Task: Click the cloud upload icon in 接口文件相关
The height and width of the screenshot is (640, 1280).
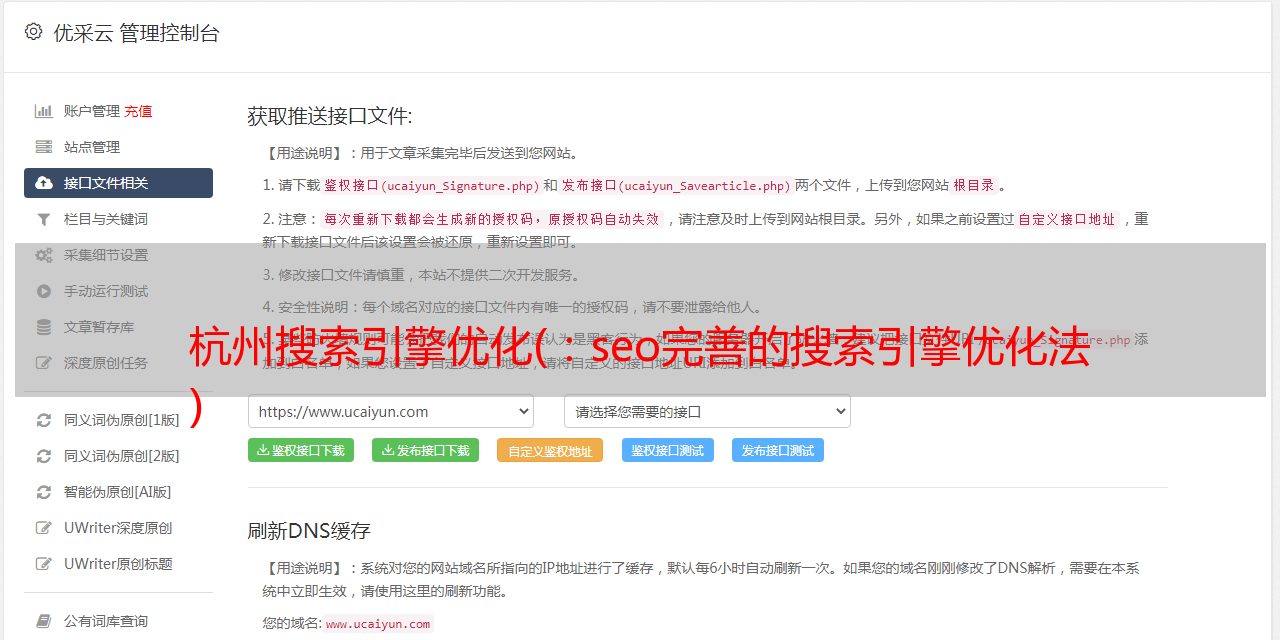Action: click(x=44, y=183)
